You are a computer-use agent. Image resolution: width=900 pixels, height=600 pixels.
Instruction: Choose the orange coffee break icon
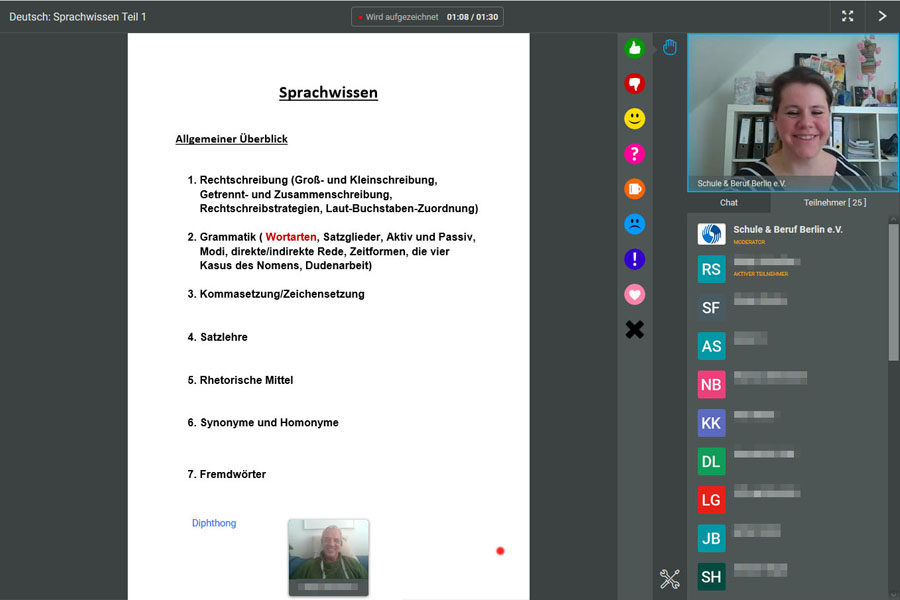(634, 189)
